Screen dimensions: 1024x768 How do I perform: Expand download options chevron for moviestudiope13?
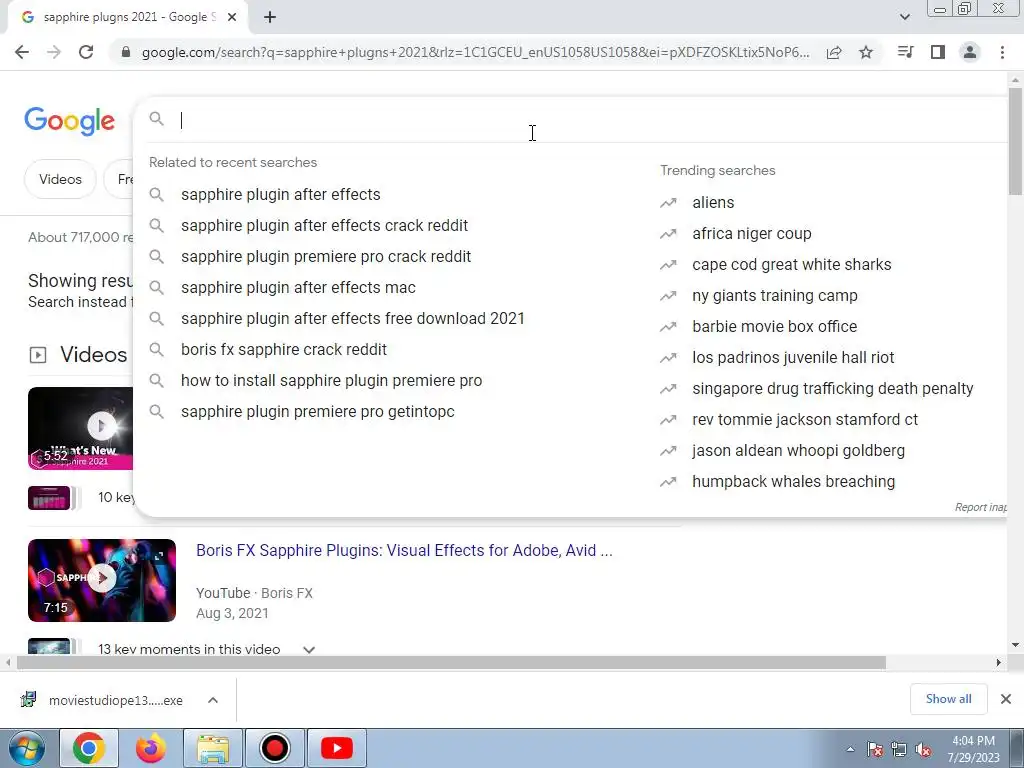tap(213, 700)
